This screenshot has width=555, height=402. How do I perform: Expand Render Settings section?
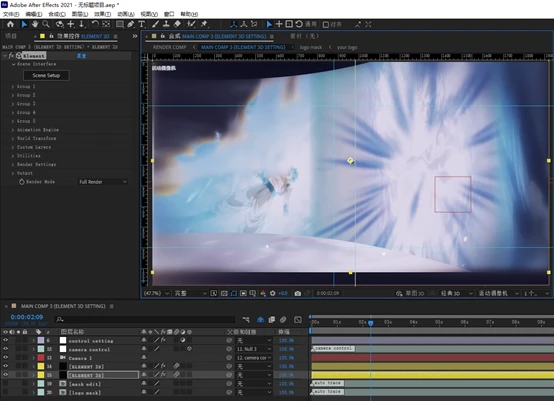[13, 165]
